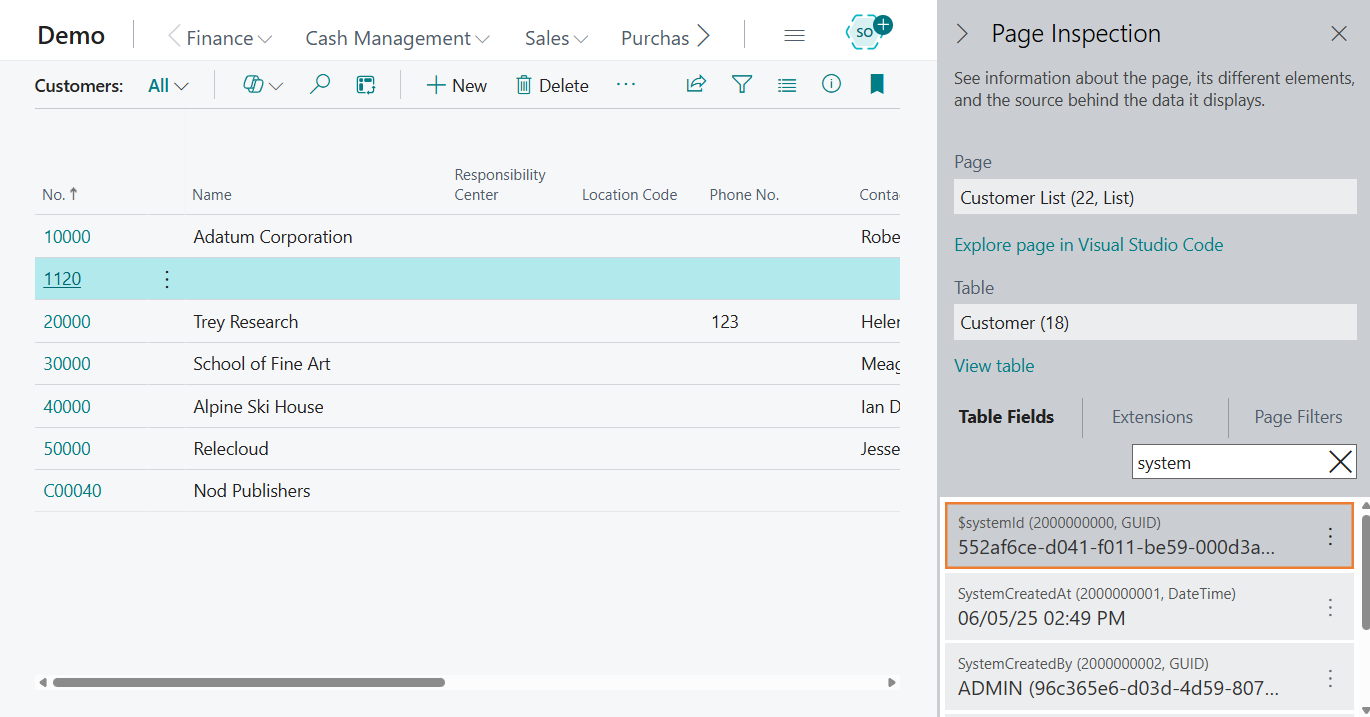Click the View table link

[993, 366]
